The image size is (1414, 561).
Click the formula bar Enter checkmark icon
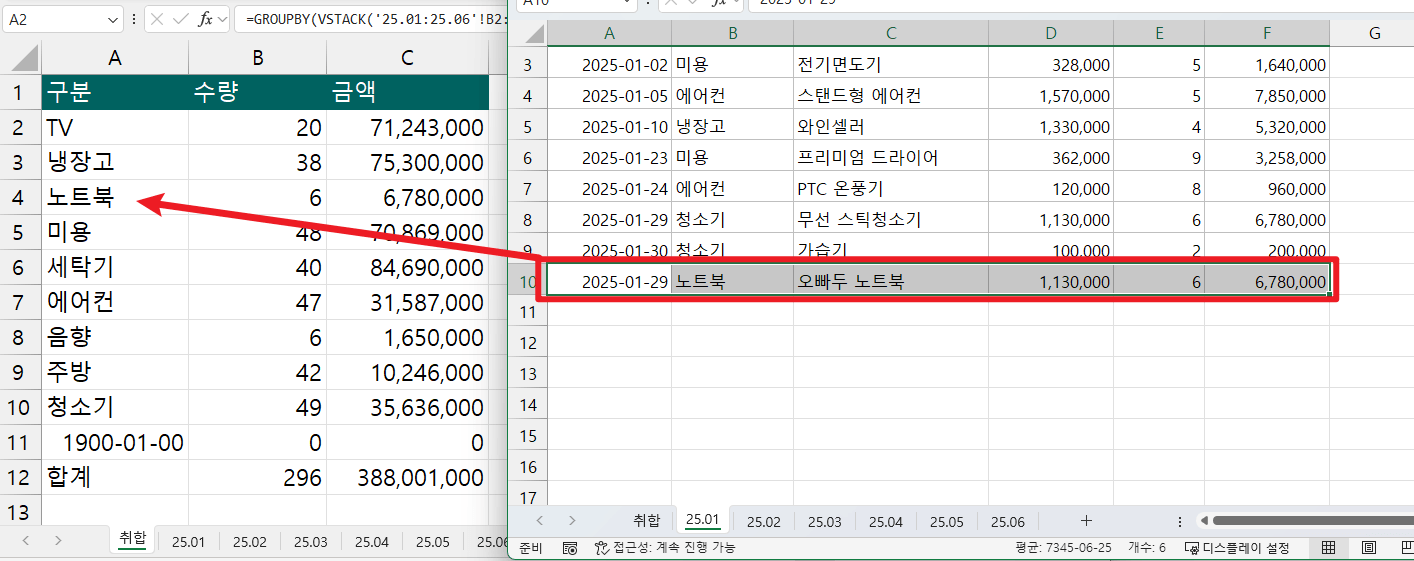[182, 19]
